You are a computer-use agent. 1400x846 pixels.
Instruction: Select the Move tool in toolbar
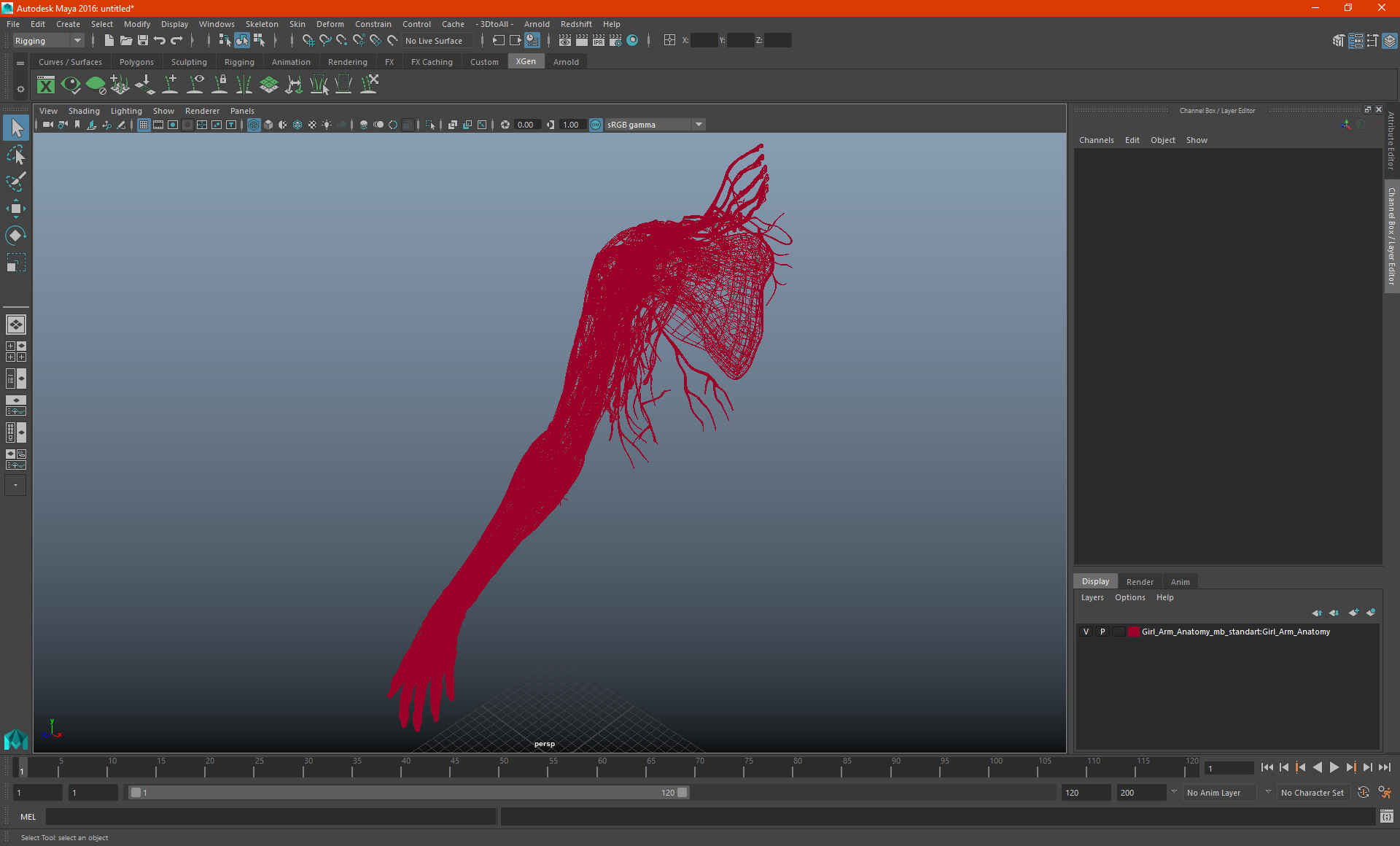(15, 207)
